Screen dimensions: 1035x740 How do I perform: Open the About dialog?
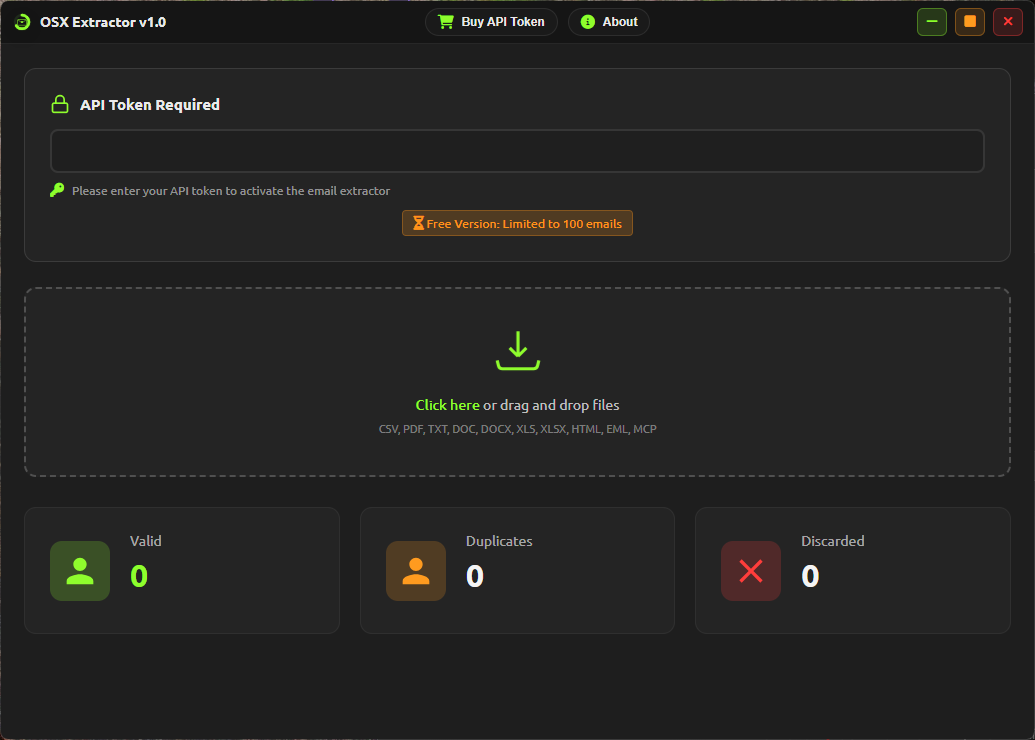(608, 21)
